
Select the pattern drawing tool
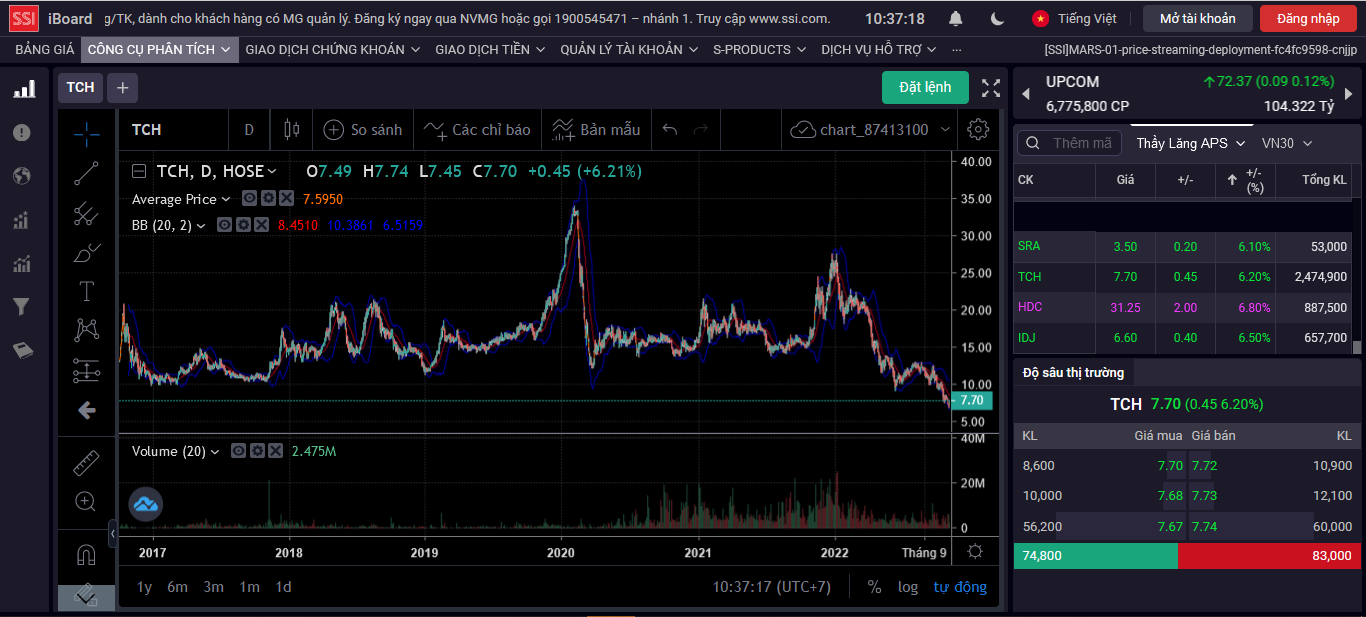pyautogui.click(x=87, y=330)
